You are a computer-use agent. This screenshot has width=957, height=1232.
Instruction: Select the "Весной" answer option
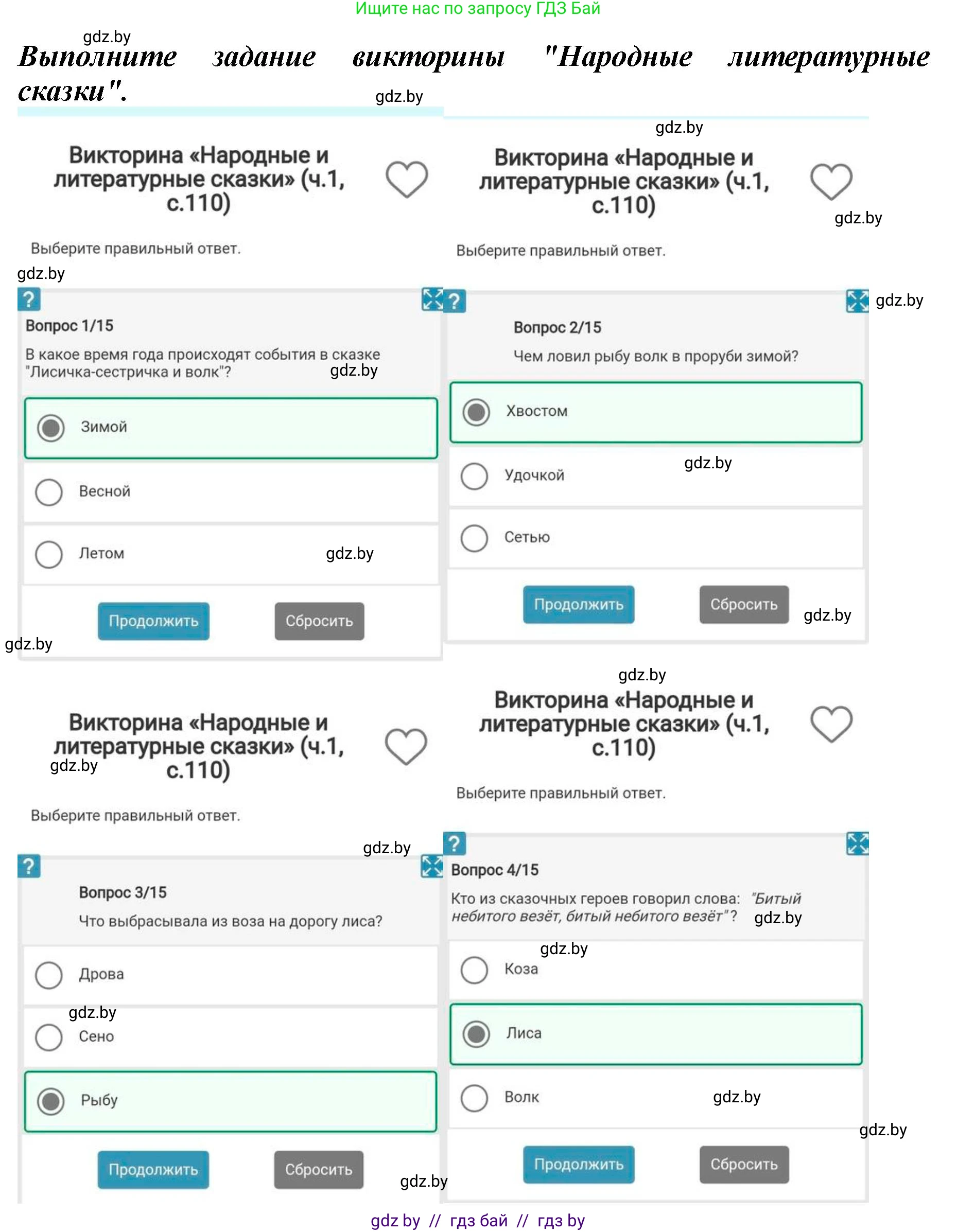coord(49,492)
